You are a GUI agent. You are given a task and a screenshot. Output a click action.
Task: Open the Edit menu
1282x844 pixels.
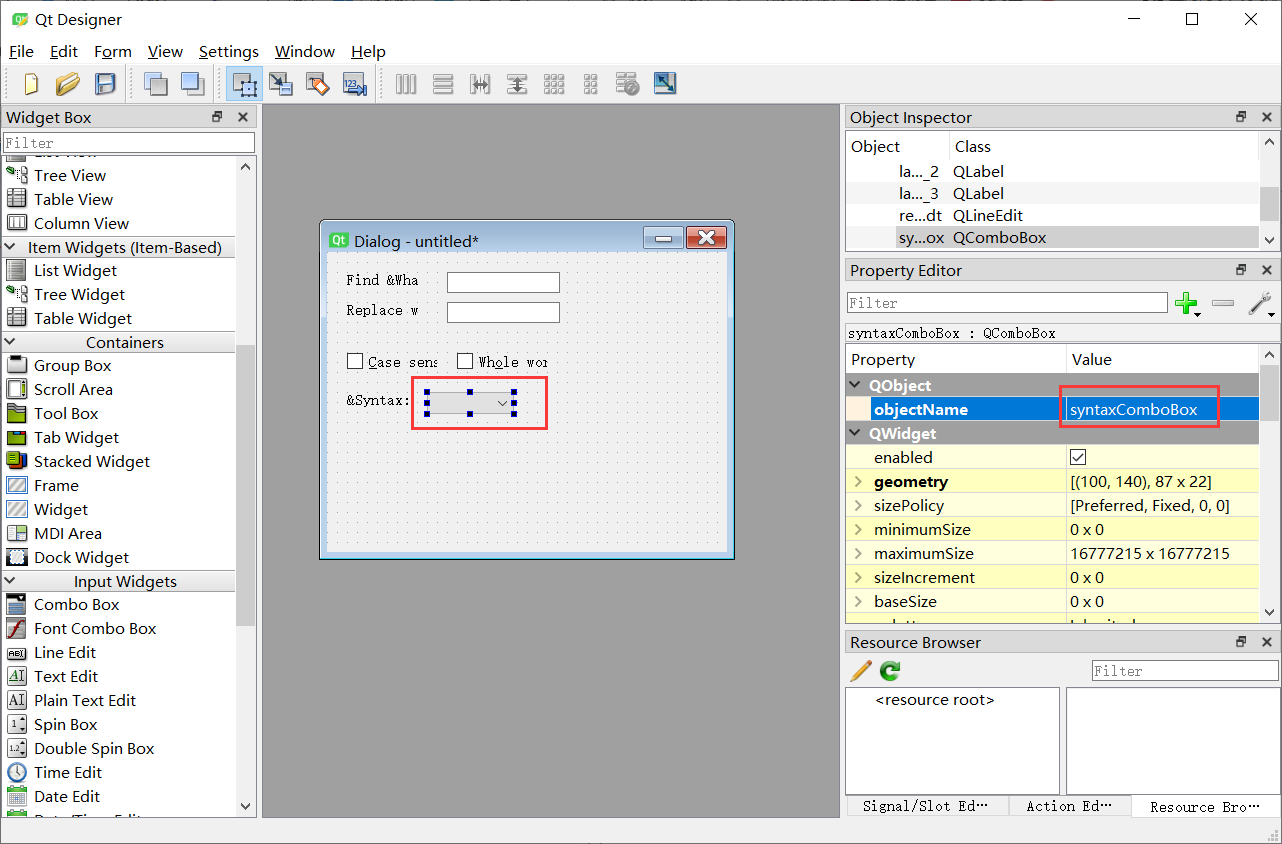pos(64,51)
